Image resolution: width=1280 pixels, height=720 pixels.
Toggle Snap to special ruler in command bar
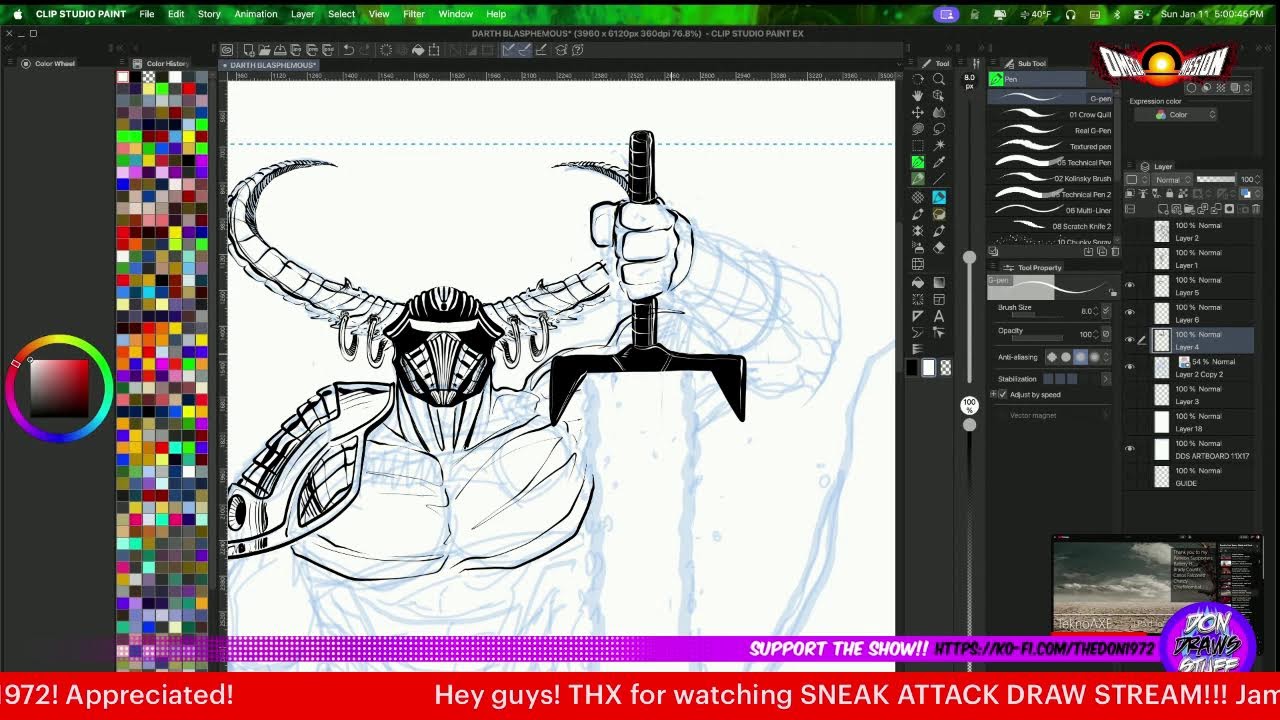coord(524,50)
